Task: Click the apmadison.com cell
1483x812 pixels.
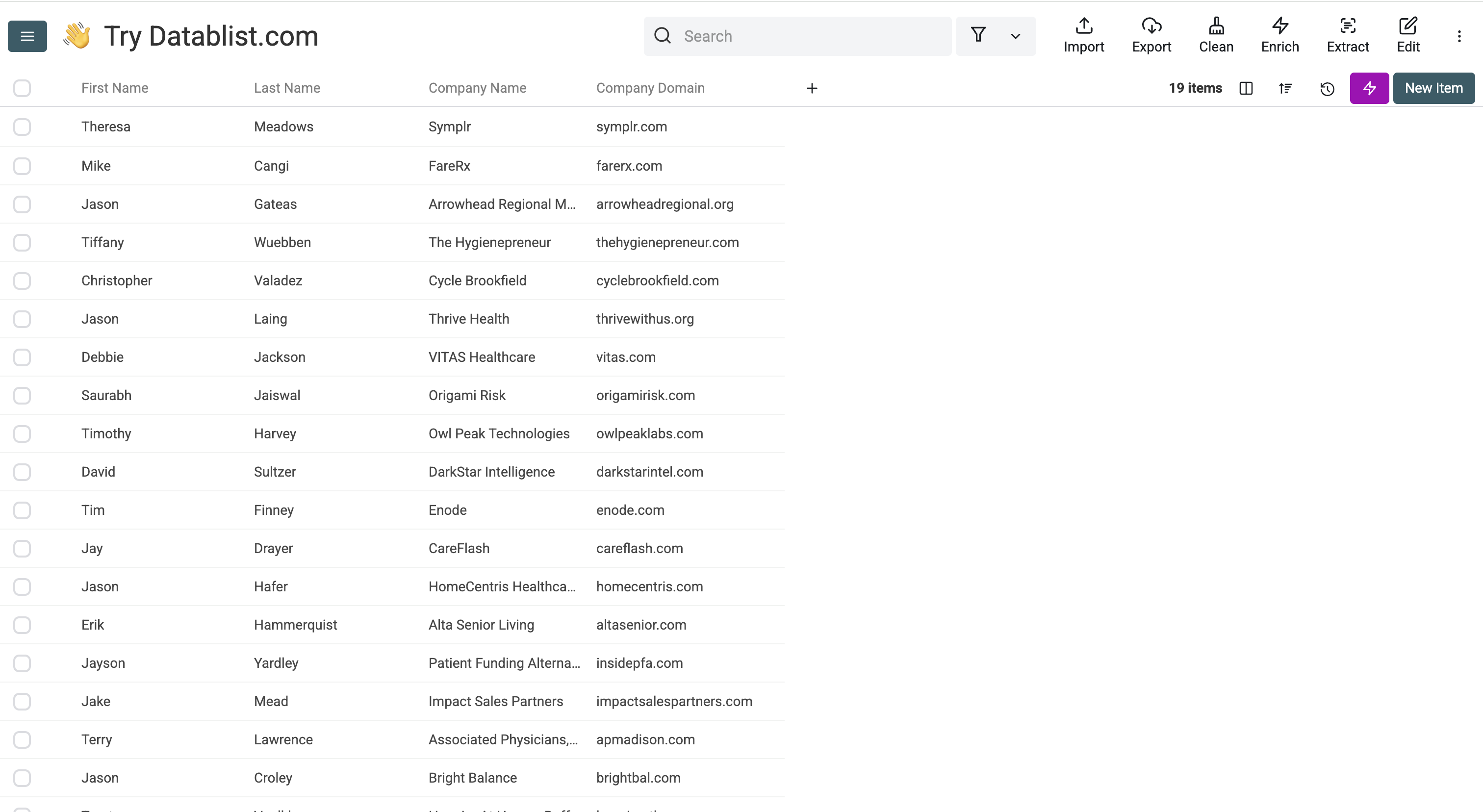Action: tap(645, 740)
